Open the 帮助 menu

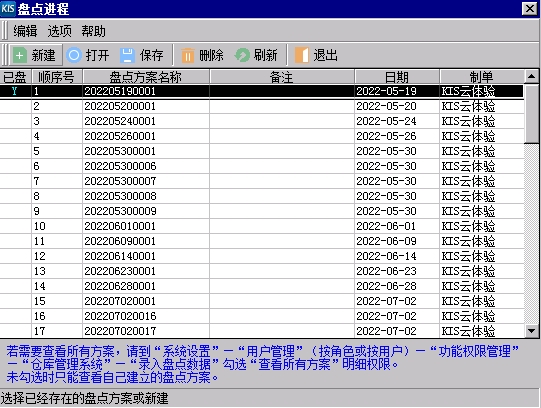[94, 31]
